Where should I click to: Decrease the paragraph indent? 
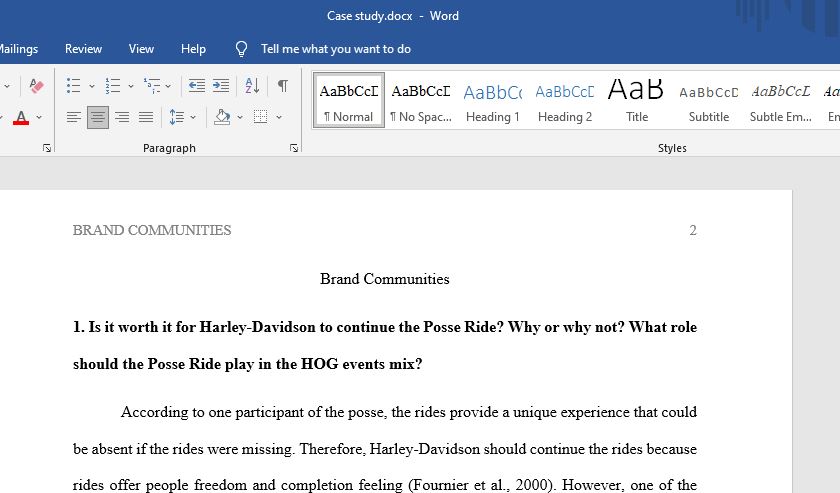[197, 86]
